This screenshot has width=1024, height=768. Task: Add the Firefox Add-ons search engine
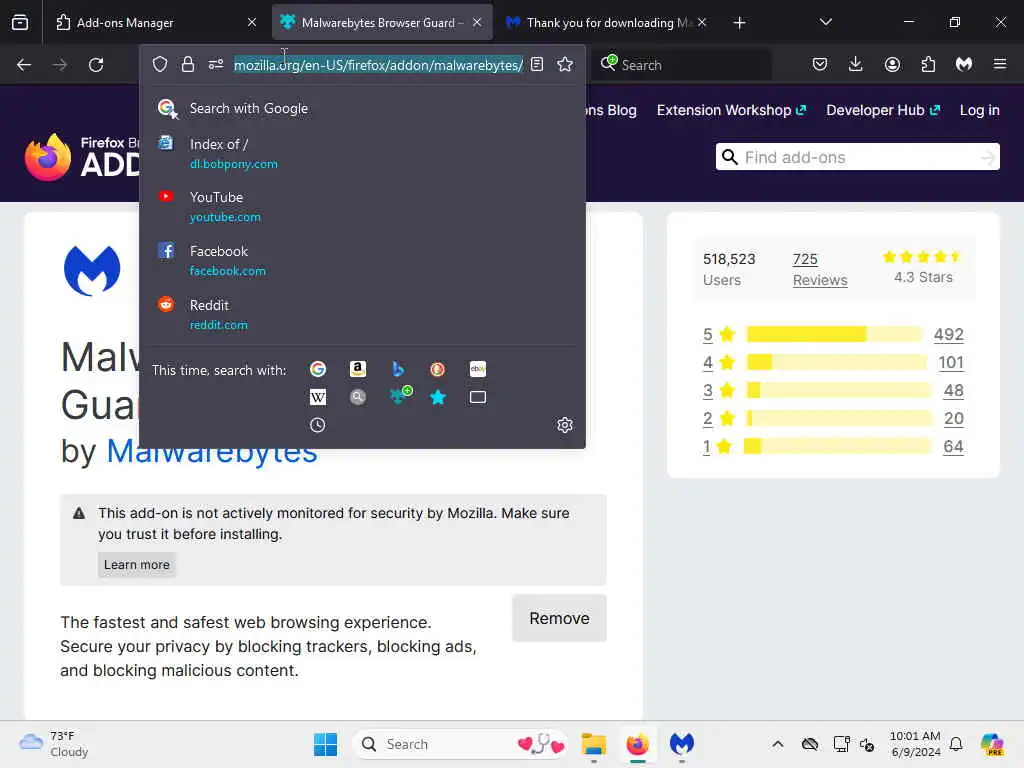tap(400, 395)
